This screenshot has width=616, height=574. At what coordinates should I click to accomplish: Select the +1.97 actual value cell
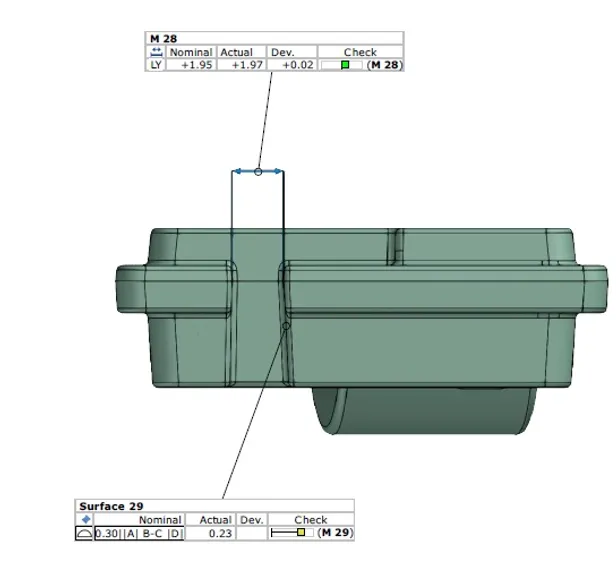(240, 65)
